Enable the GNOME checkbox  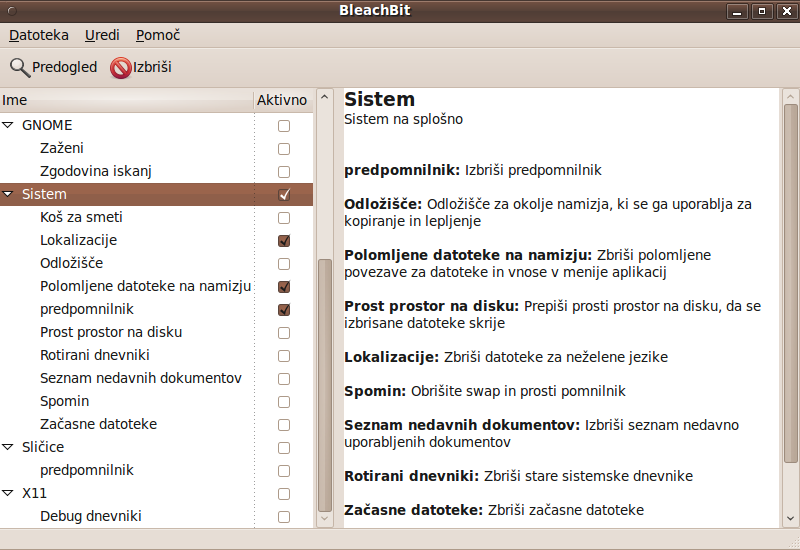click(x=284, y=126)
